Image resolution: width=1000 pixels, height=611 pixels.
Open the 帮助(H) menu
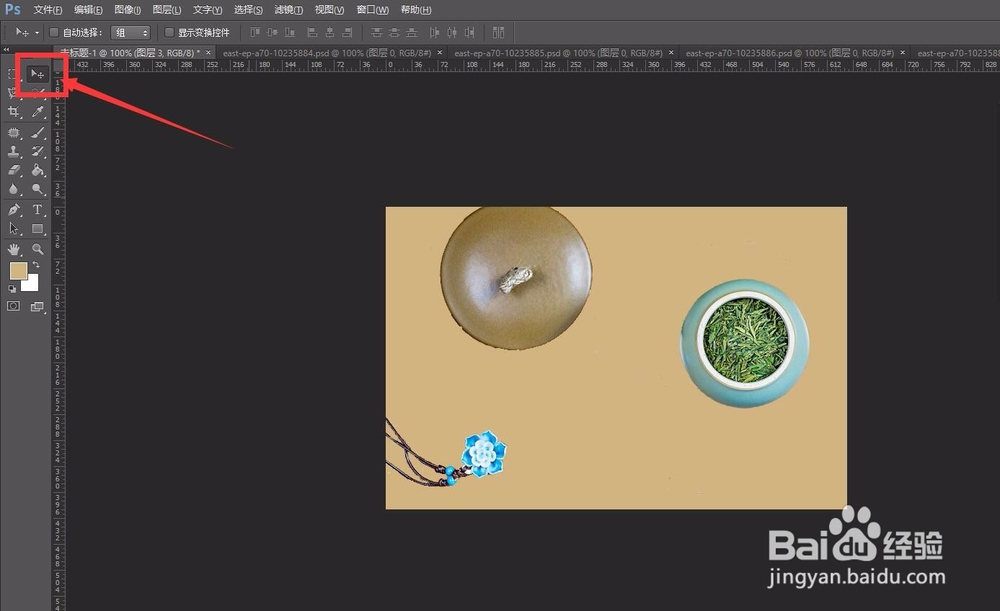pos(416,10)
